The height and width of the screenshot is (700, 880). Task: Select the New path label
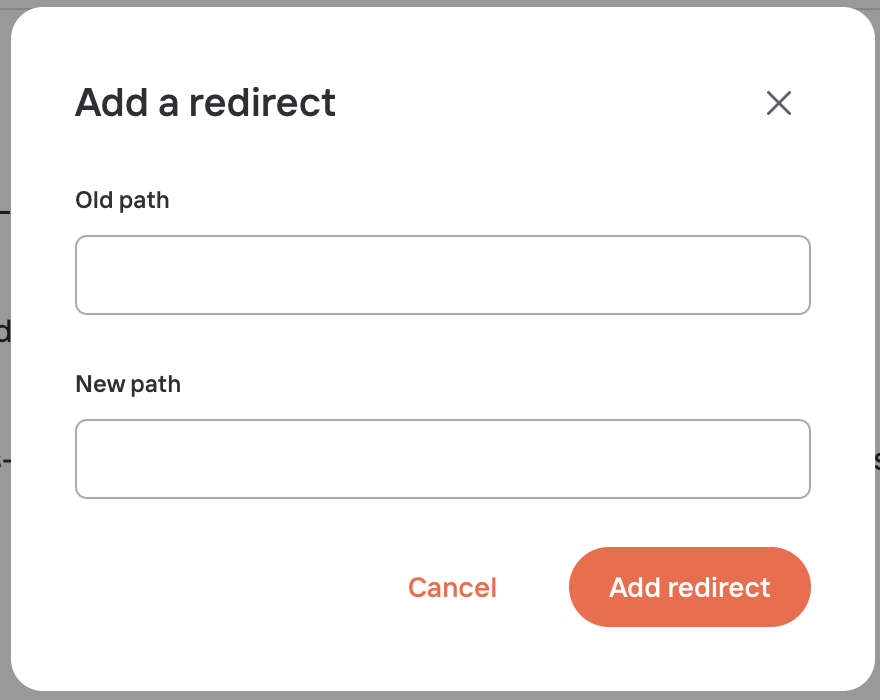pos(128,385)
